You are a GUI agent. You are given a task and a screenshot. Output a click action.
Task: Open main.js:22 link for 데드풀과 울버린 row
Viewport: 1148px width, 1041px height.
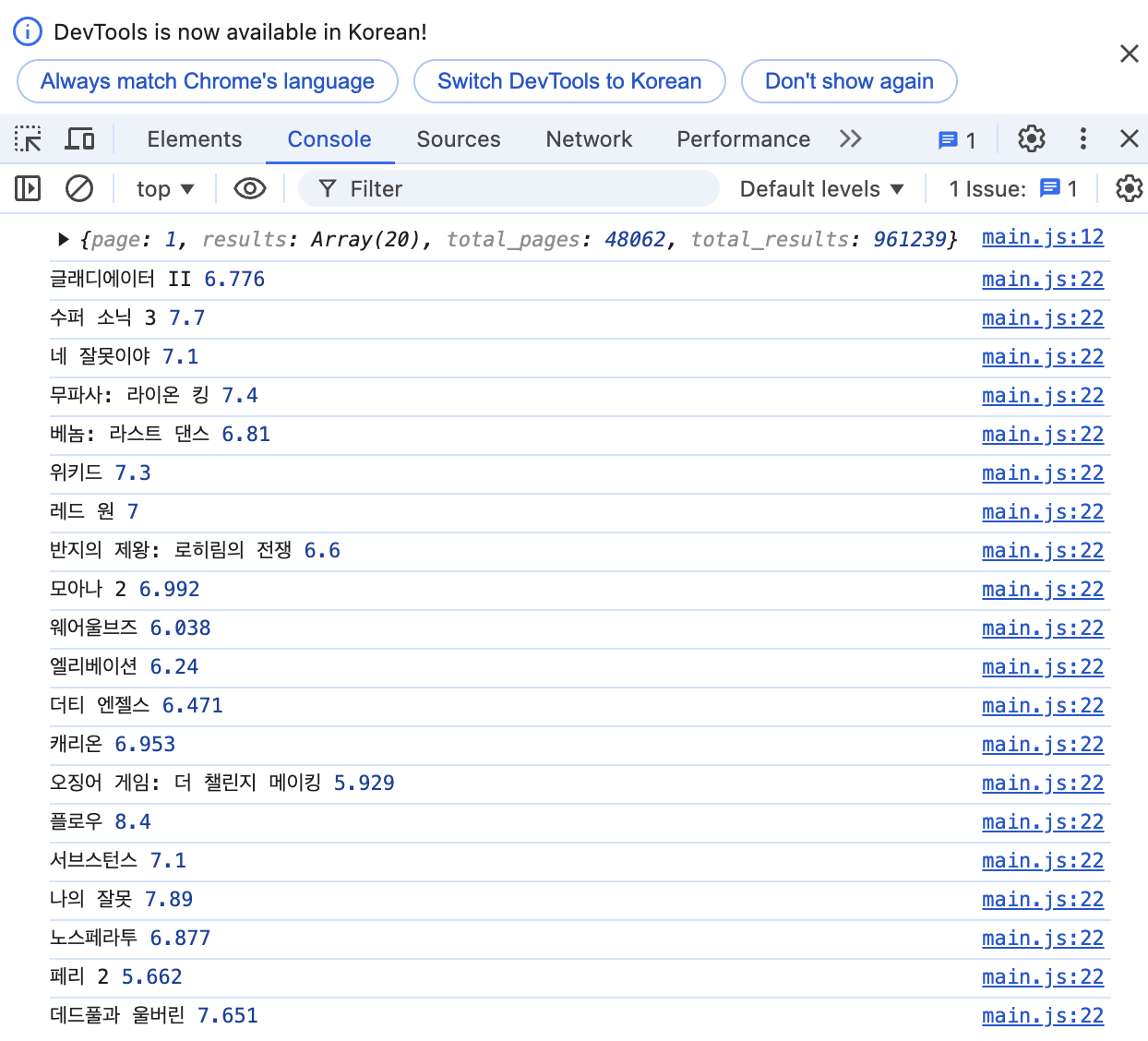click(x=1043, y=1016)
